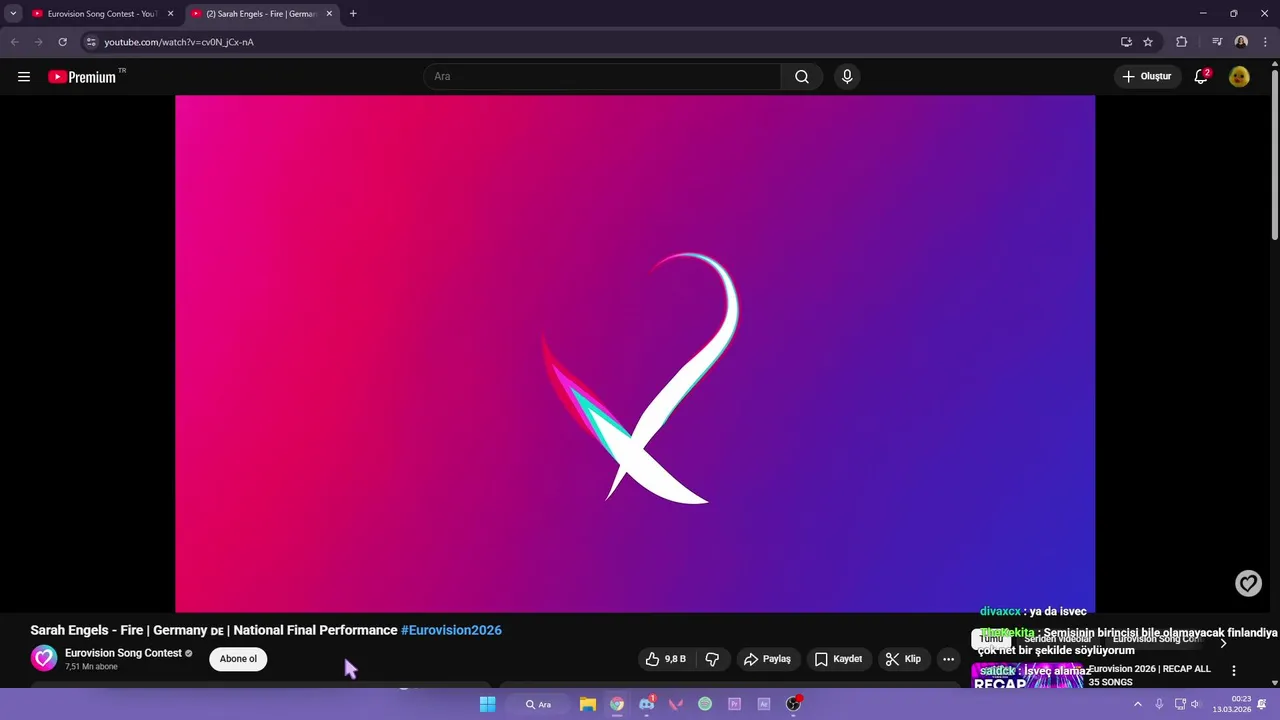Dislike the video with thumbs-down
Viewport: 1280px width, 720px height.
(712, 659)
